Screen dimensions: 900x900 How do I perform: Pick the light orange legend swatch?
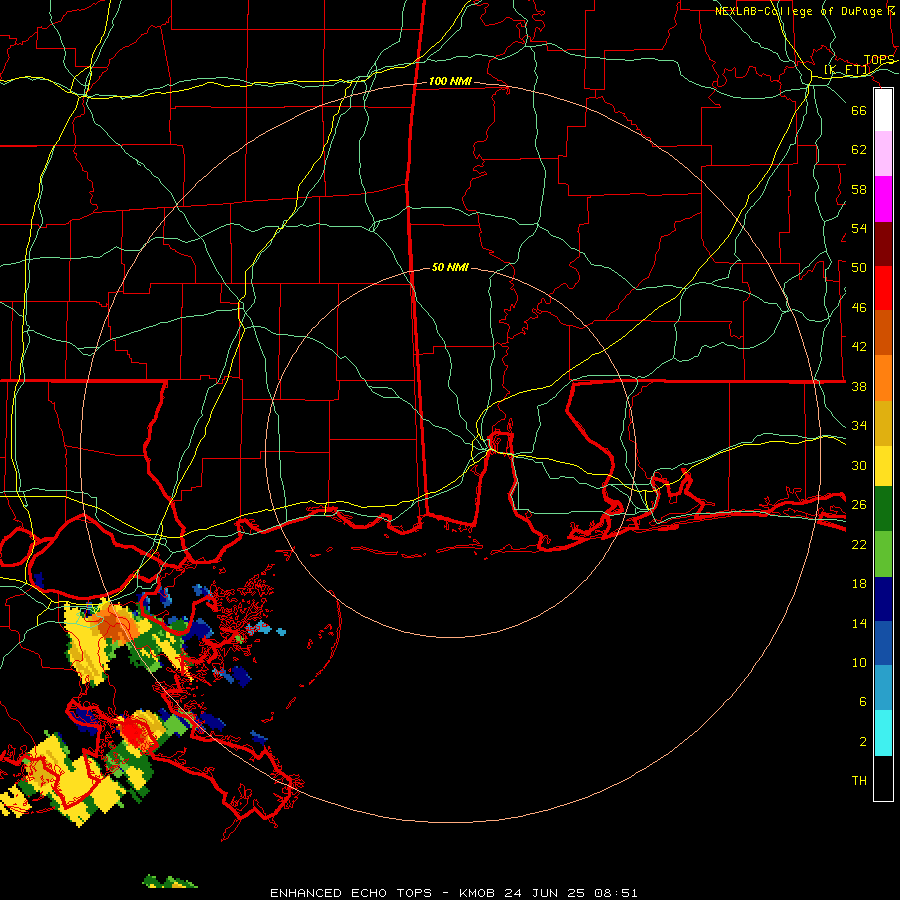point(883,378)
